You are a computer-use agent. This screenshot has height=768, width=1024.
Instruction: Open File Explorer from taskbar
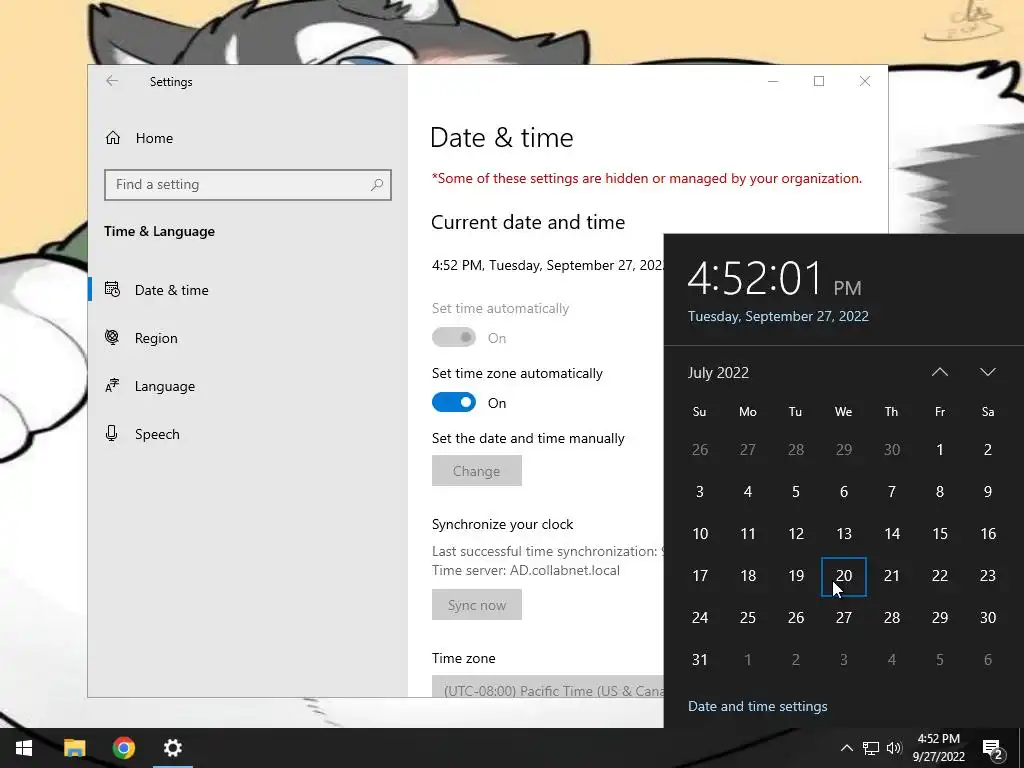[74, 748]
